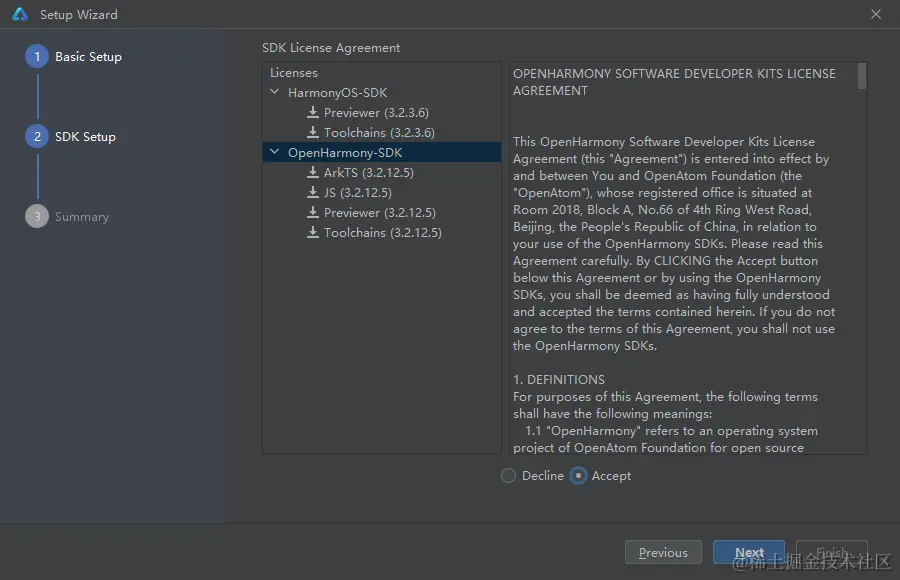Click download icon next to Toolchains (3.2.3.6)
900x580 pixels.
coord(313,132)
